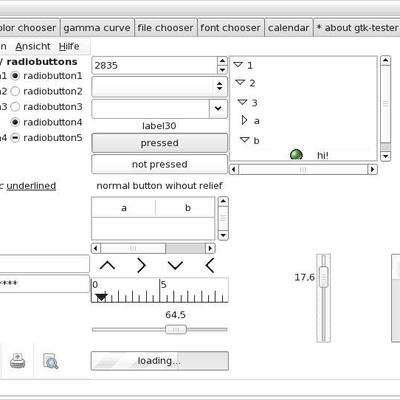Collapse tree node b
The width and height of the screenshot is (400, 400).
245,140
